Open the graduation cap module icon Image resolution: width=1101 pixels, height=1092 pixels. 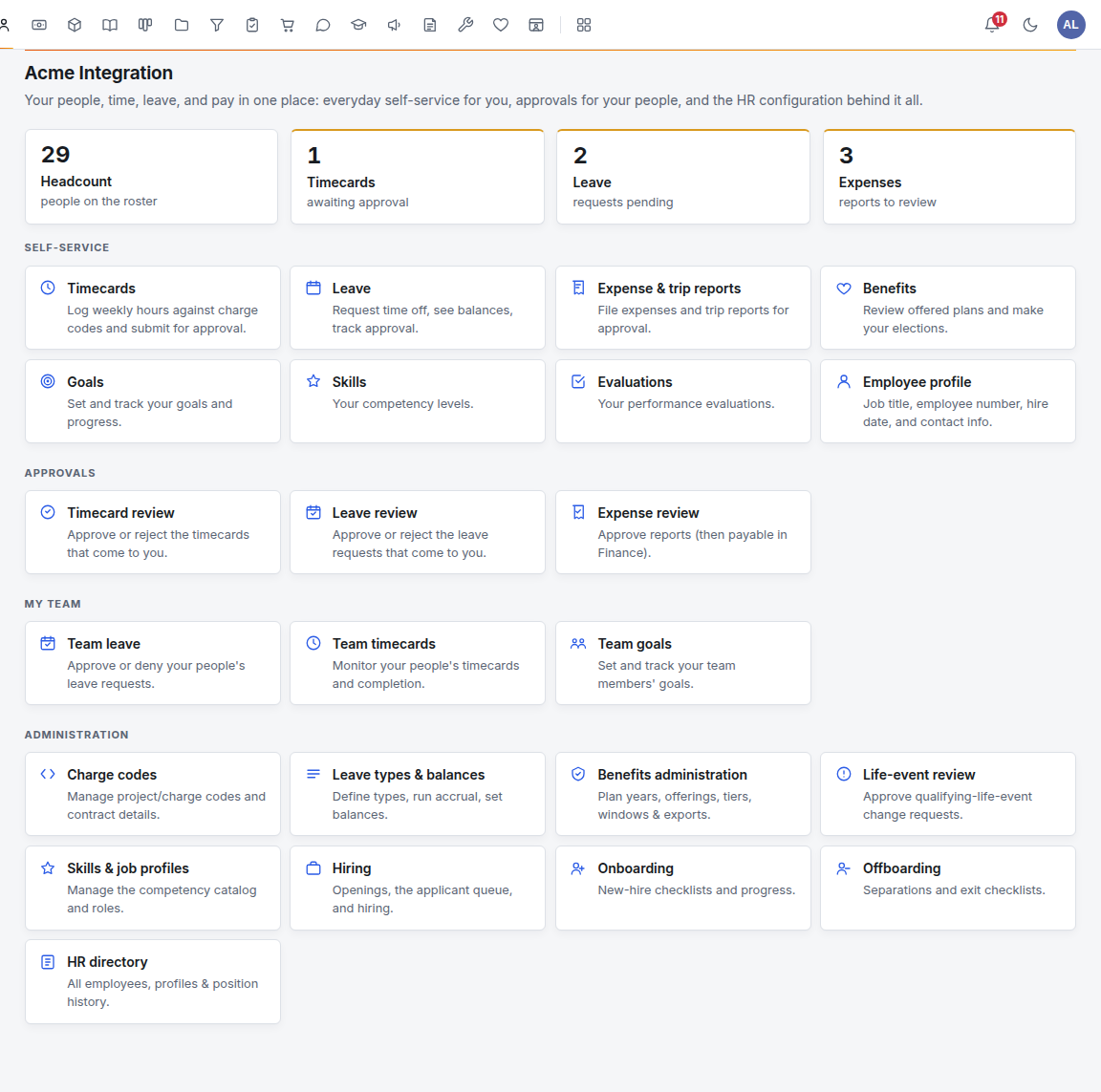pyautogui.click(x=358, y=25)
